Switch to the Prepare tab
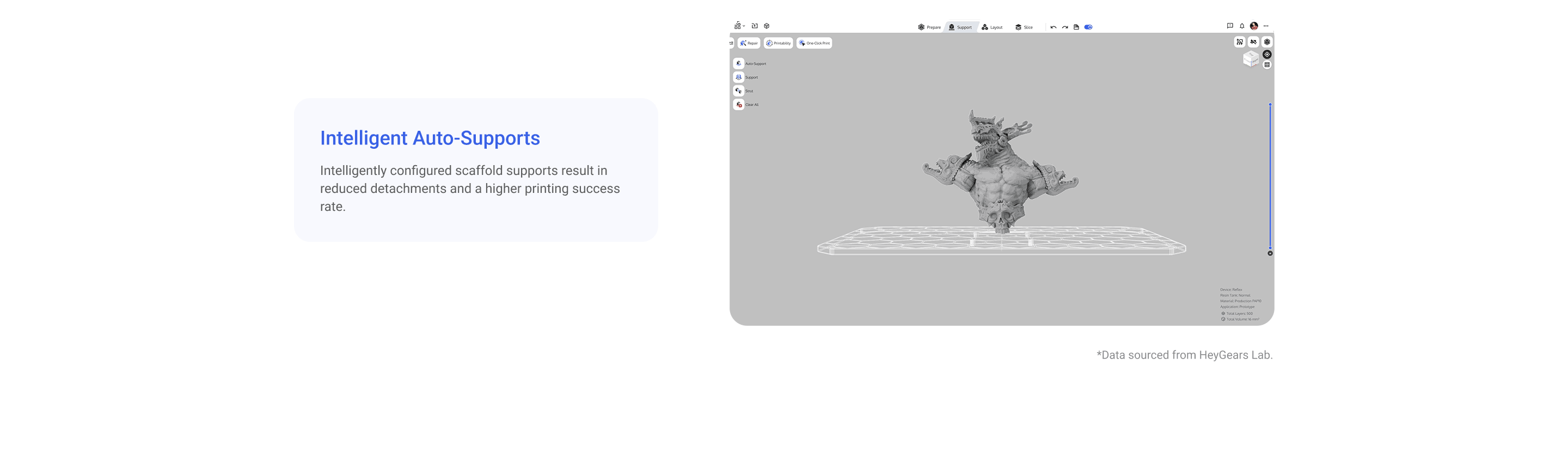The image size is (1568, 467). tap(929, 27)
